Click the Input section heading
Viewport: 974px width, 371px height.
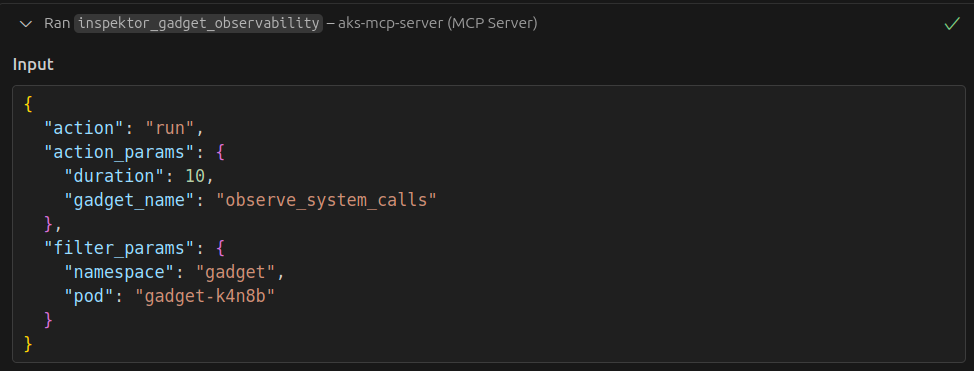coord(33,65)
